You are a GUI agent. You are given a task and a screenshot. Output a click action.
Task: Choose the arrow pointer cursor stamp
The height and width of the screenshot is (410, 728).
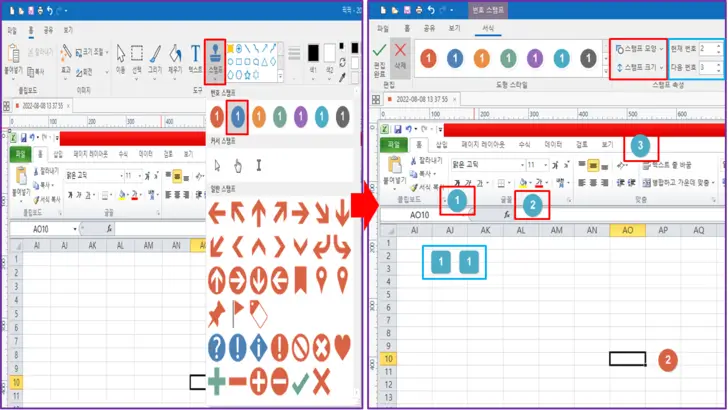(x=217, y=165)
